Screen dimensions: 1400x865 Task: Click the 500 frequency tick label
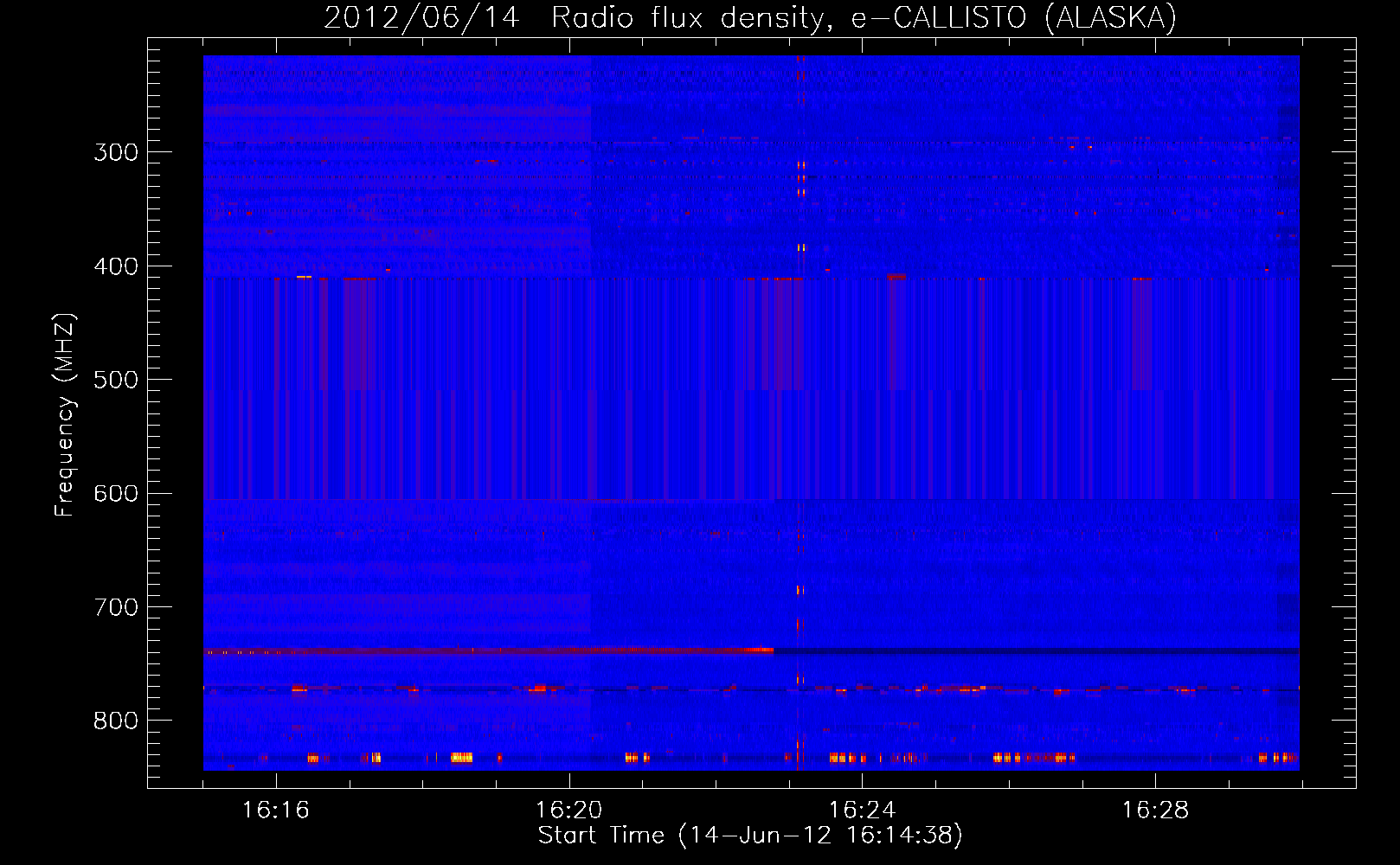(x=116, y=380)
